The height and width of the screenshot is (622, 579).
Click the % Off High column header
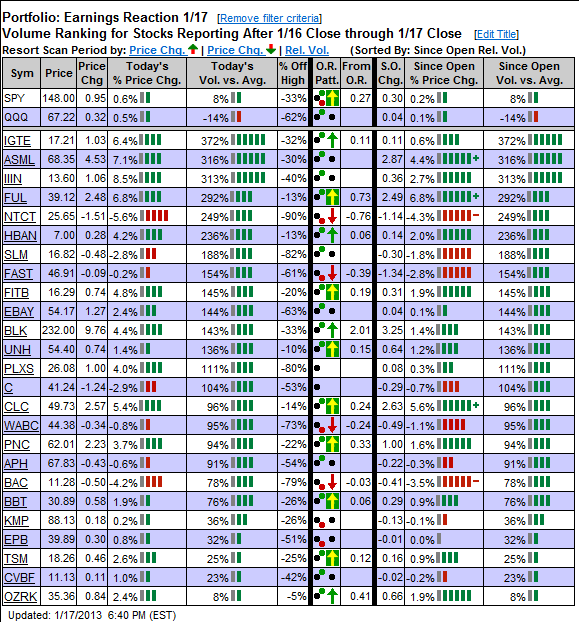(293, 73)
